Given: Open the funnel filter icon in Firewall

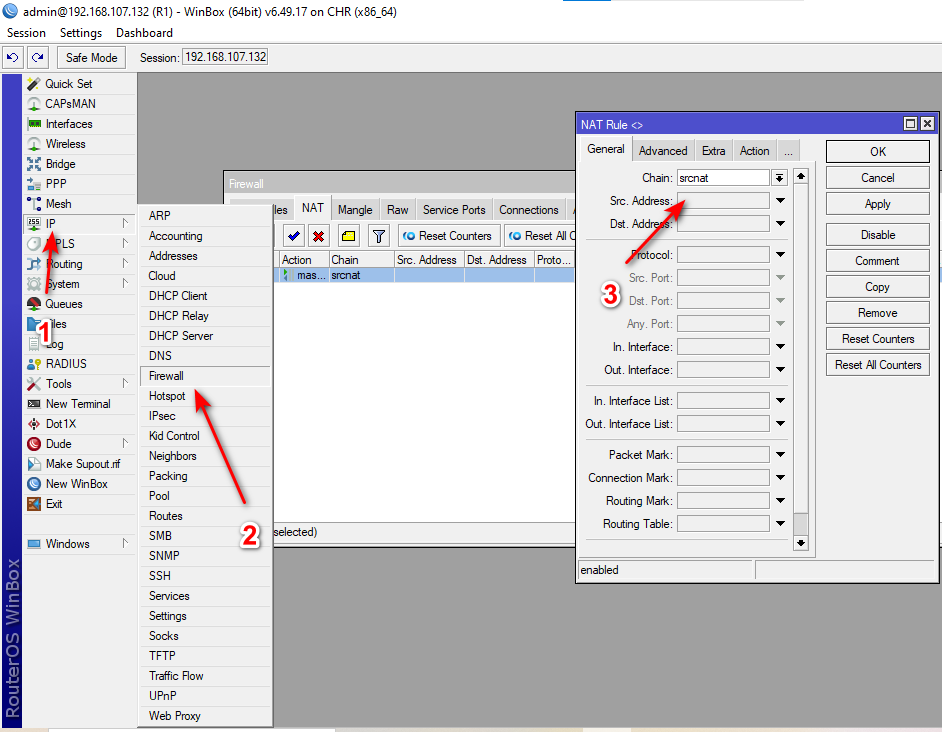Looking at the screenshot, I should 379,236.
